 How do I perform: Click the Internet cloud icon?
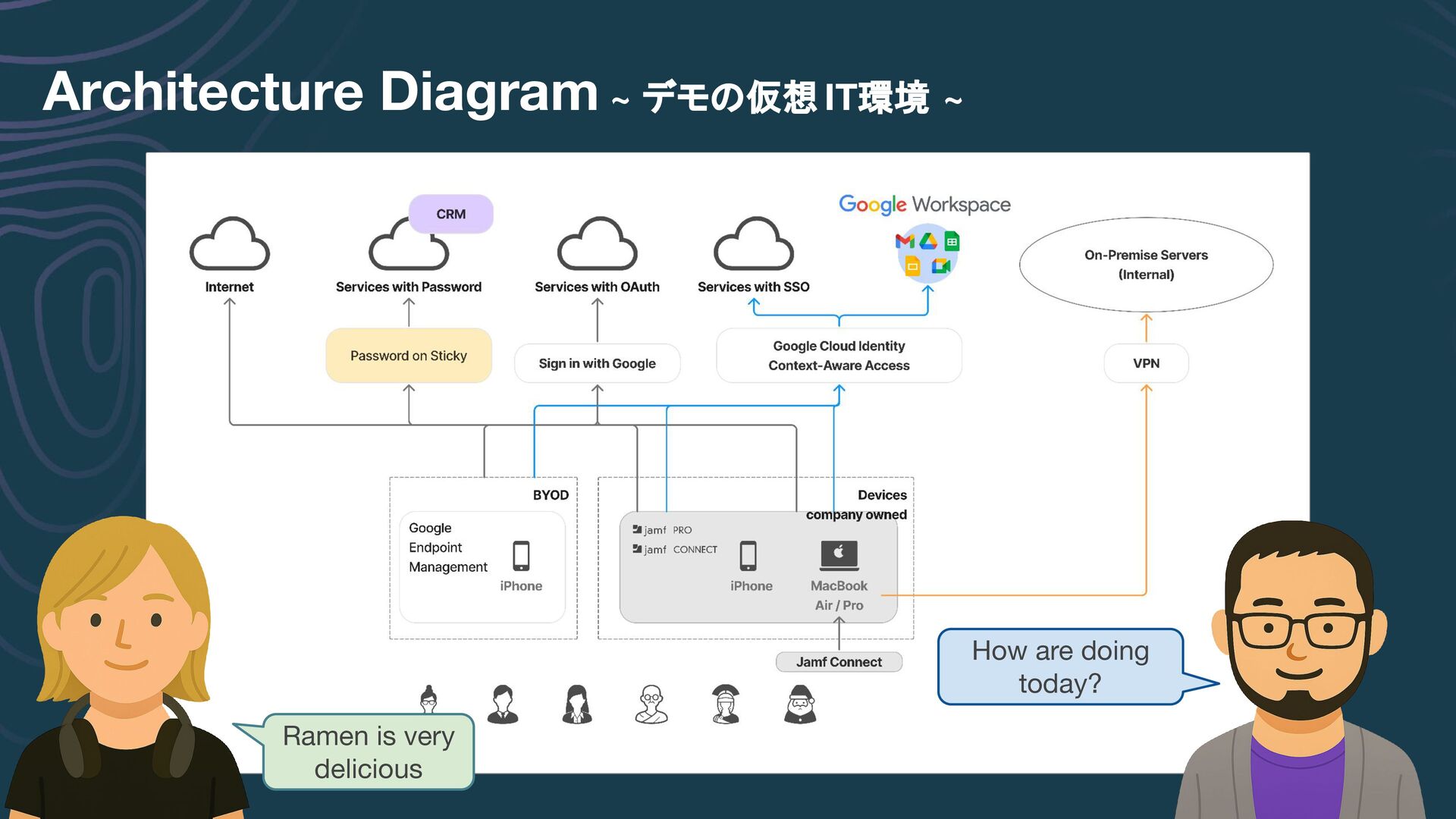(x=229, y=244)
